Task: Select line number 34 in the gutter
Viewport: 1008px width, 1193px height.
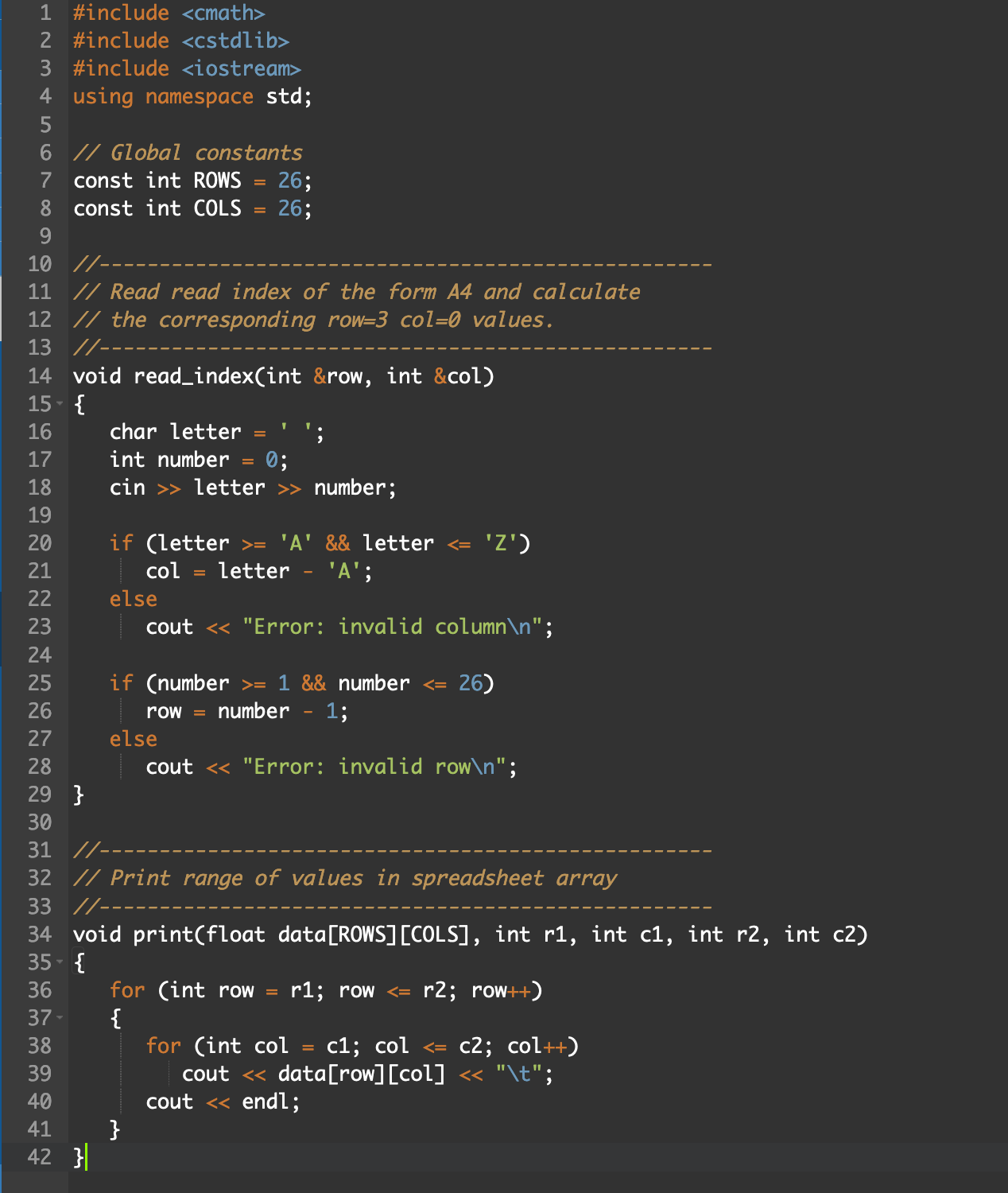Action: tap(39, 935)
